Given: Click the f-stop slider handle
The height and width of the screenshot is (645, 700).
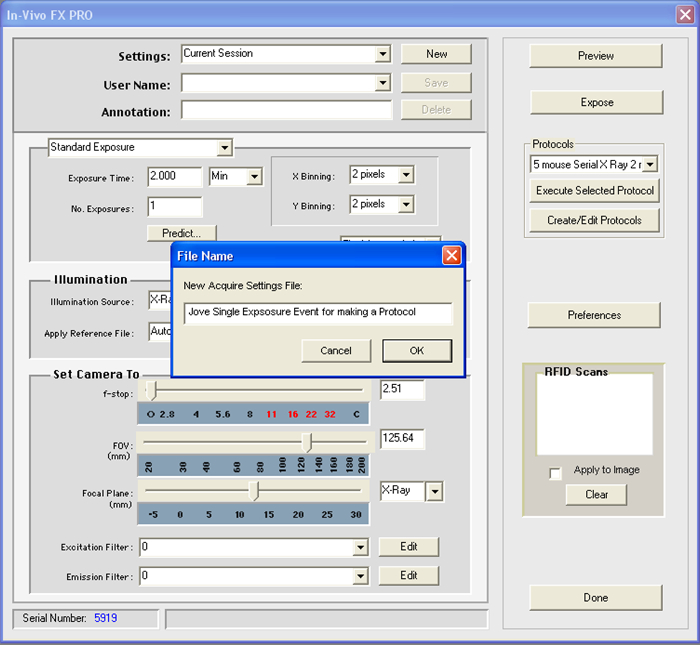Looking at the screenshot, I should (151, 391).
